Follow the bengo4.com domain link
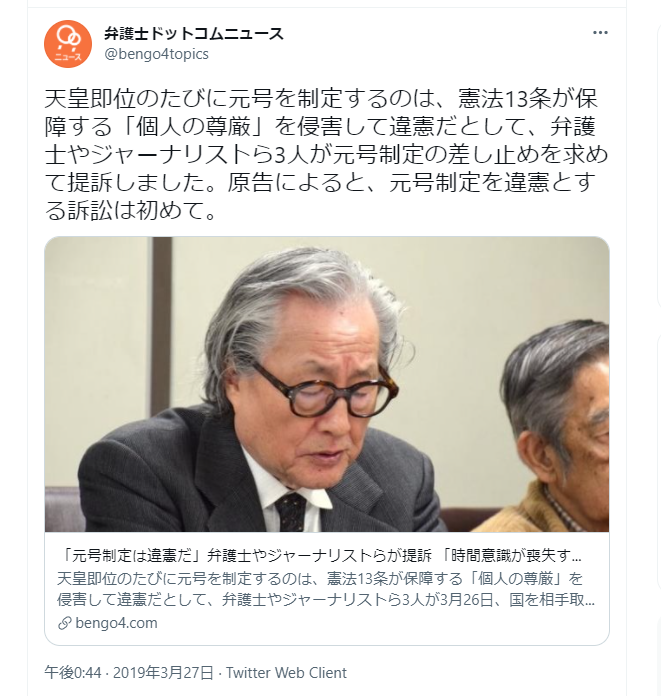Viewport: 661px width, 696px height. [x=116, y=623]
